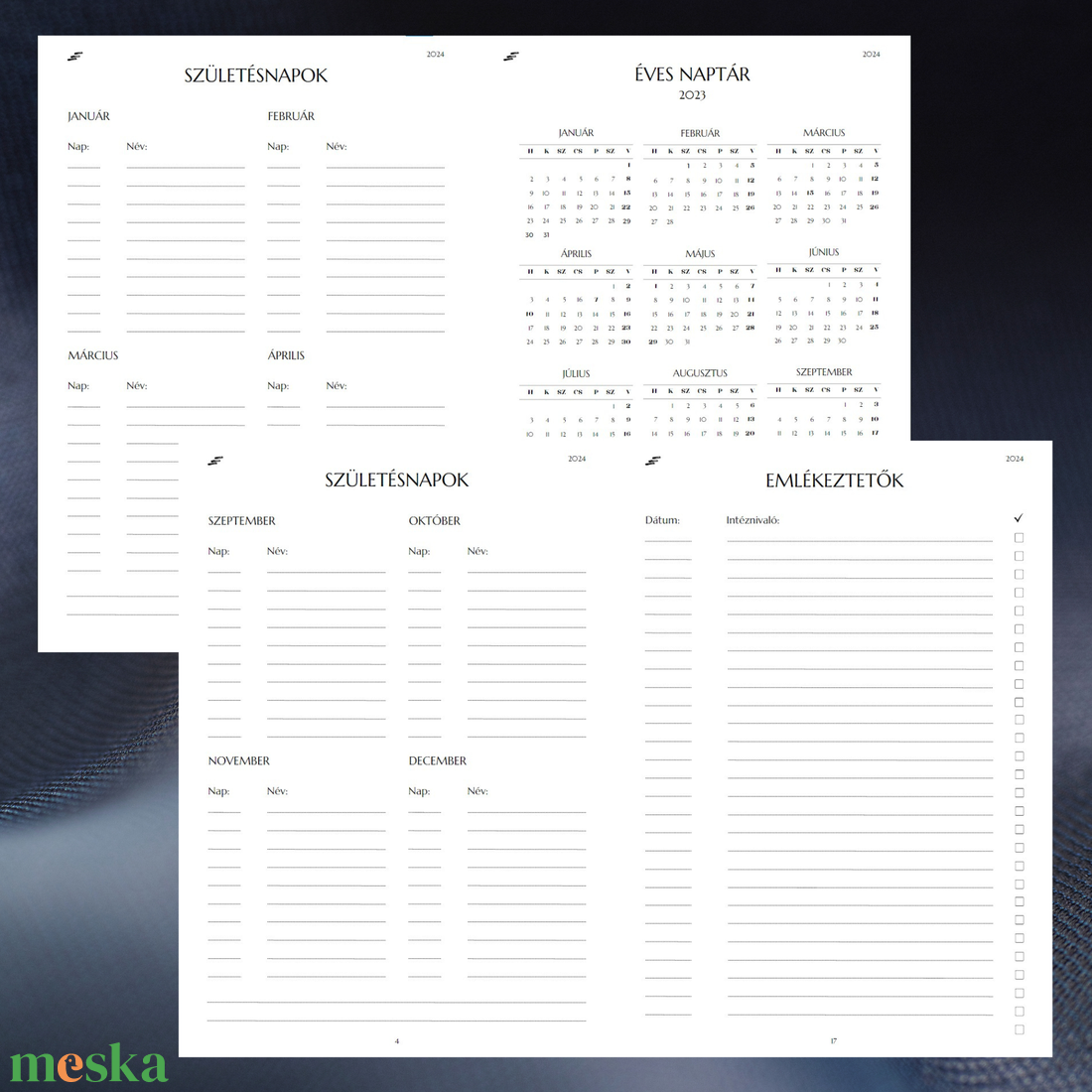Select the MÁRCIUS month in the yearly calendar
Viewport: 1092px width, 1092px height.
click(x=824, y=132)
